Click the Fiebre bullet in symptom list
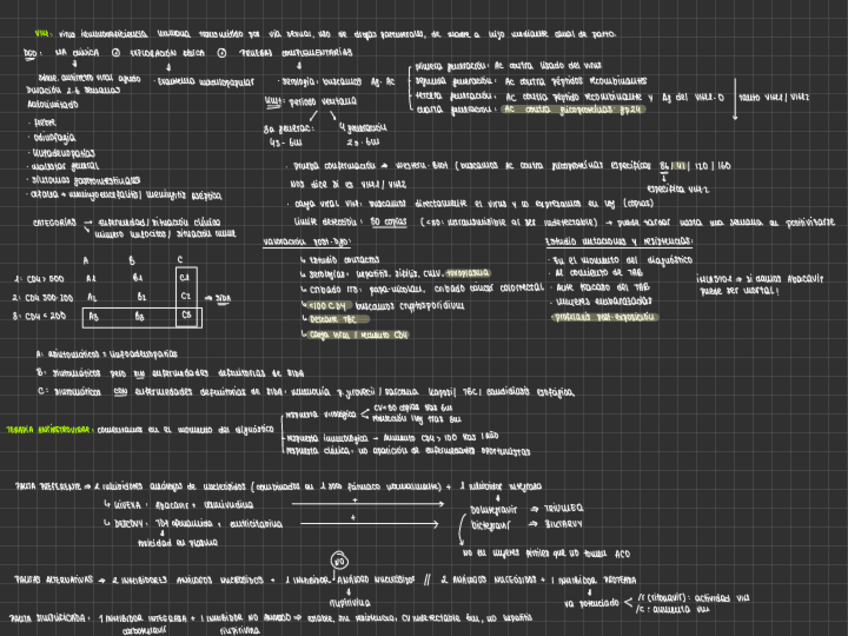The height and width of the screenshot is (636, 848). tap(47, 122)
